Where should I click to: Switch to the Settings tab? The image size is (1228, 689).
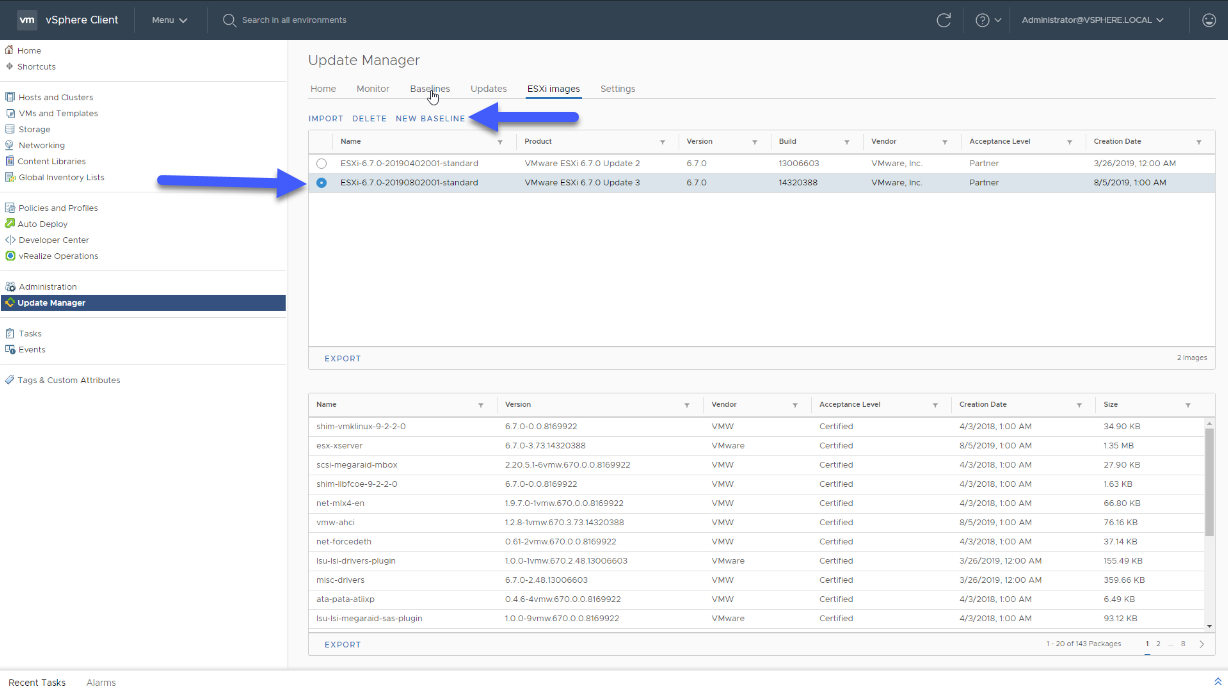(618, 89)
